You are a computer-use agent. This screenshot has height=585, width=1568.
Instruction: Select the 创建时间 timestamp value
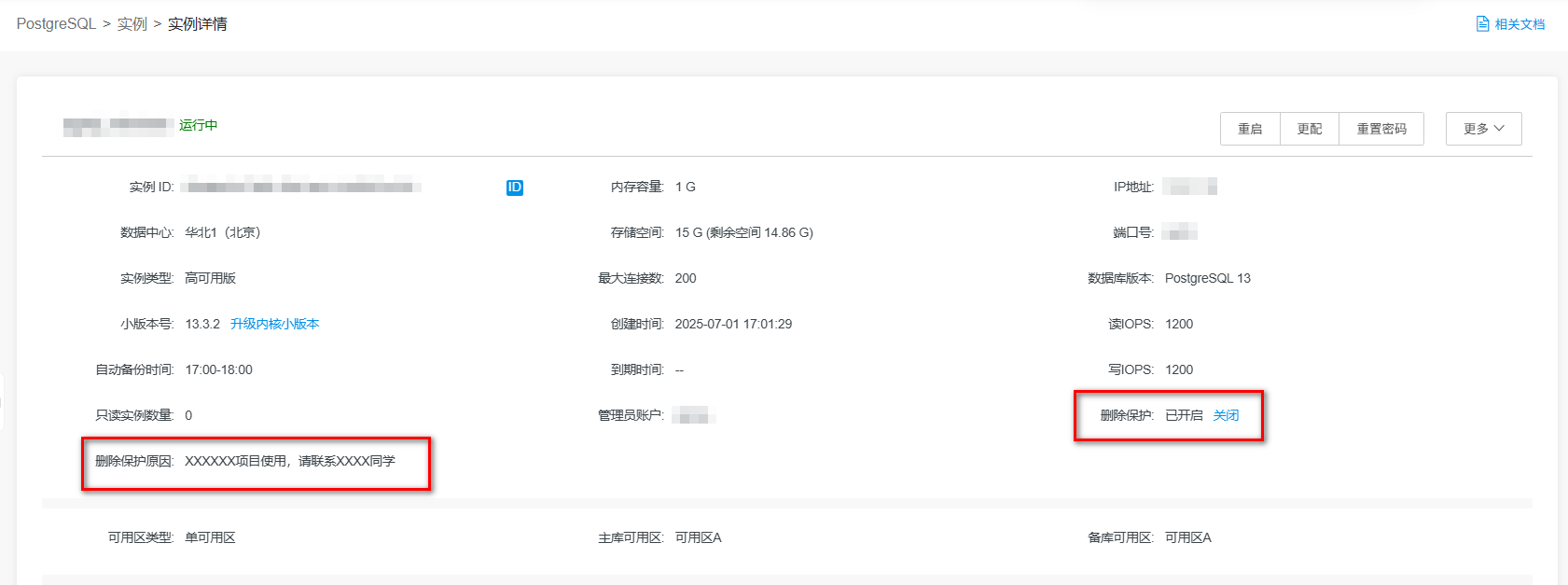click(733, 324)
